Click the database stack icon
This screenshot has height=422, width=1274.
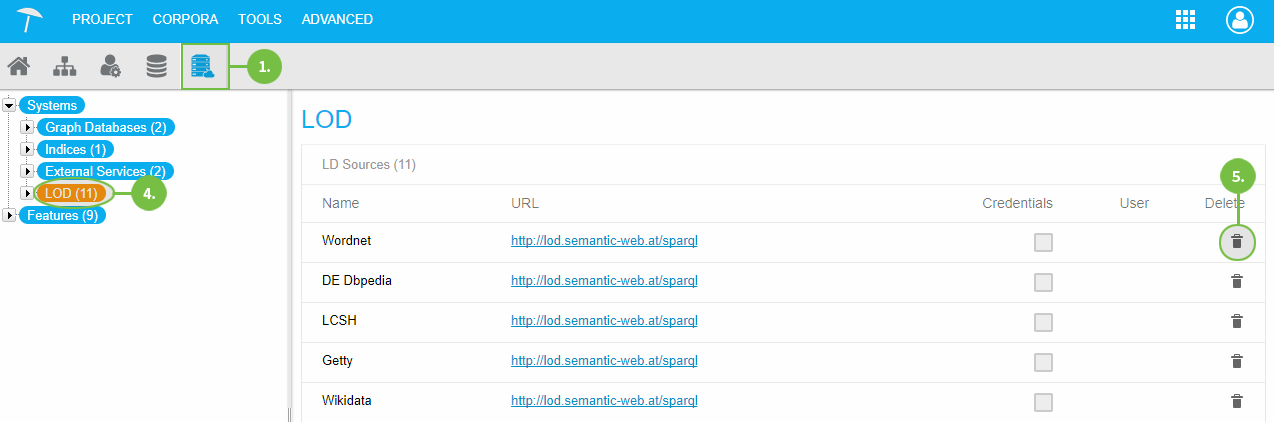pyautogui.click(x=156, y=67)
